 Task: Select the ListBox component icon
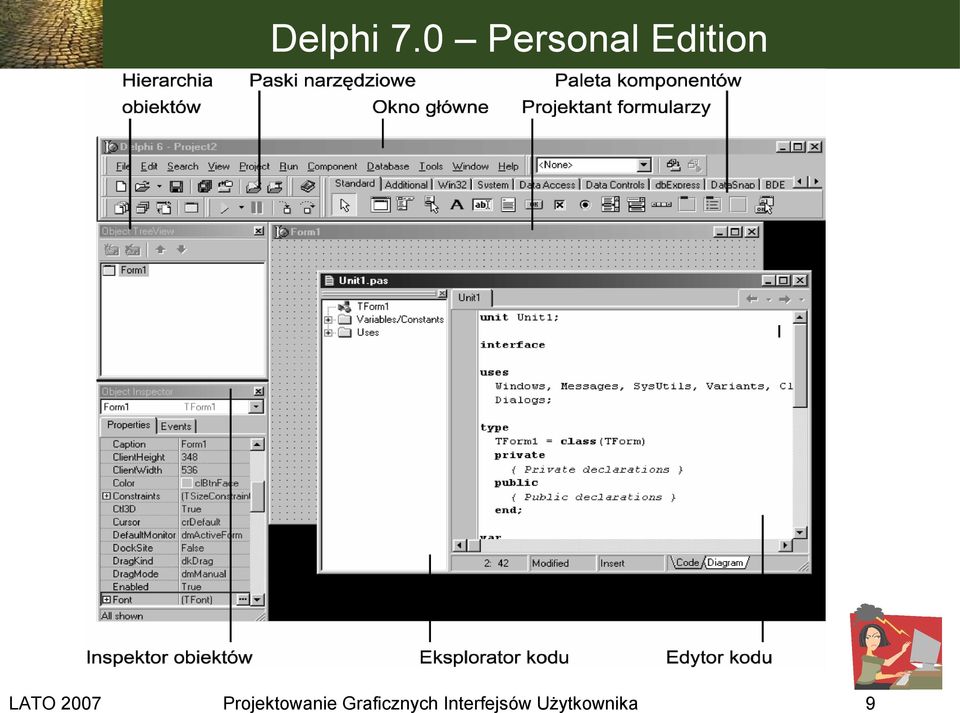tap(610, 204)
